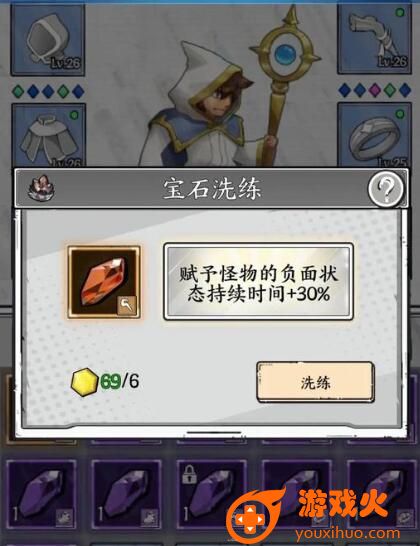Select the cape armor equipment slot
Screen dimensions: 420x546
(48, 134)
